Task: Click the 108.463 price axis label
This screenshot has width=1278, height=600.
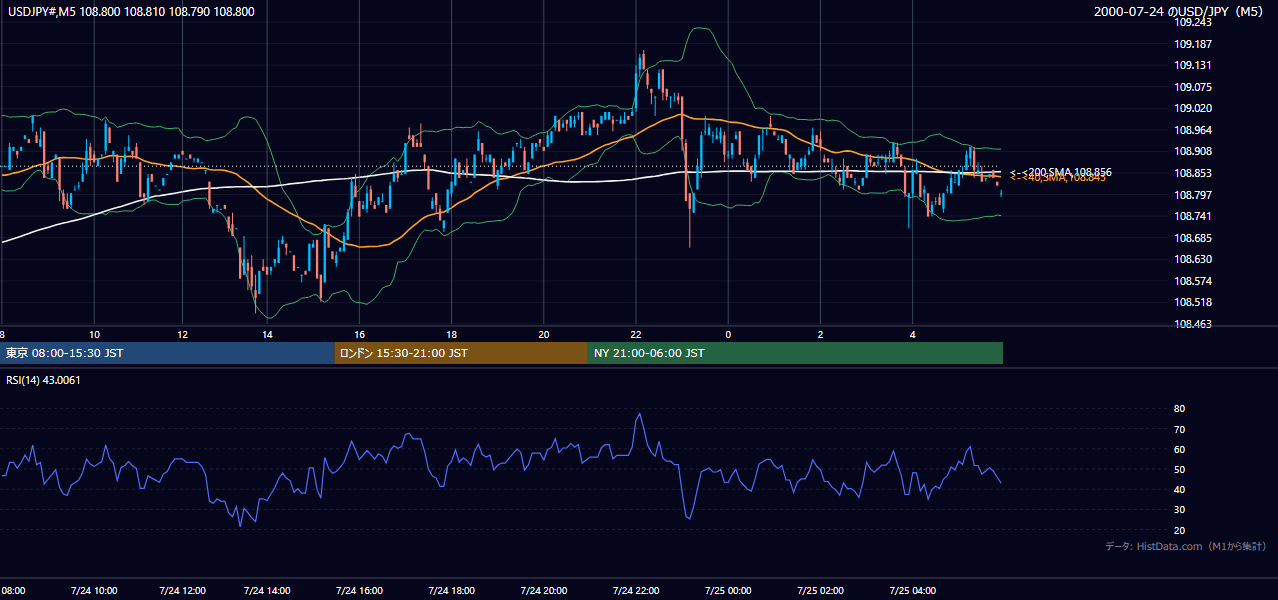Action: pyautogui.click(x=1193, y=324)
